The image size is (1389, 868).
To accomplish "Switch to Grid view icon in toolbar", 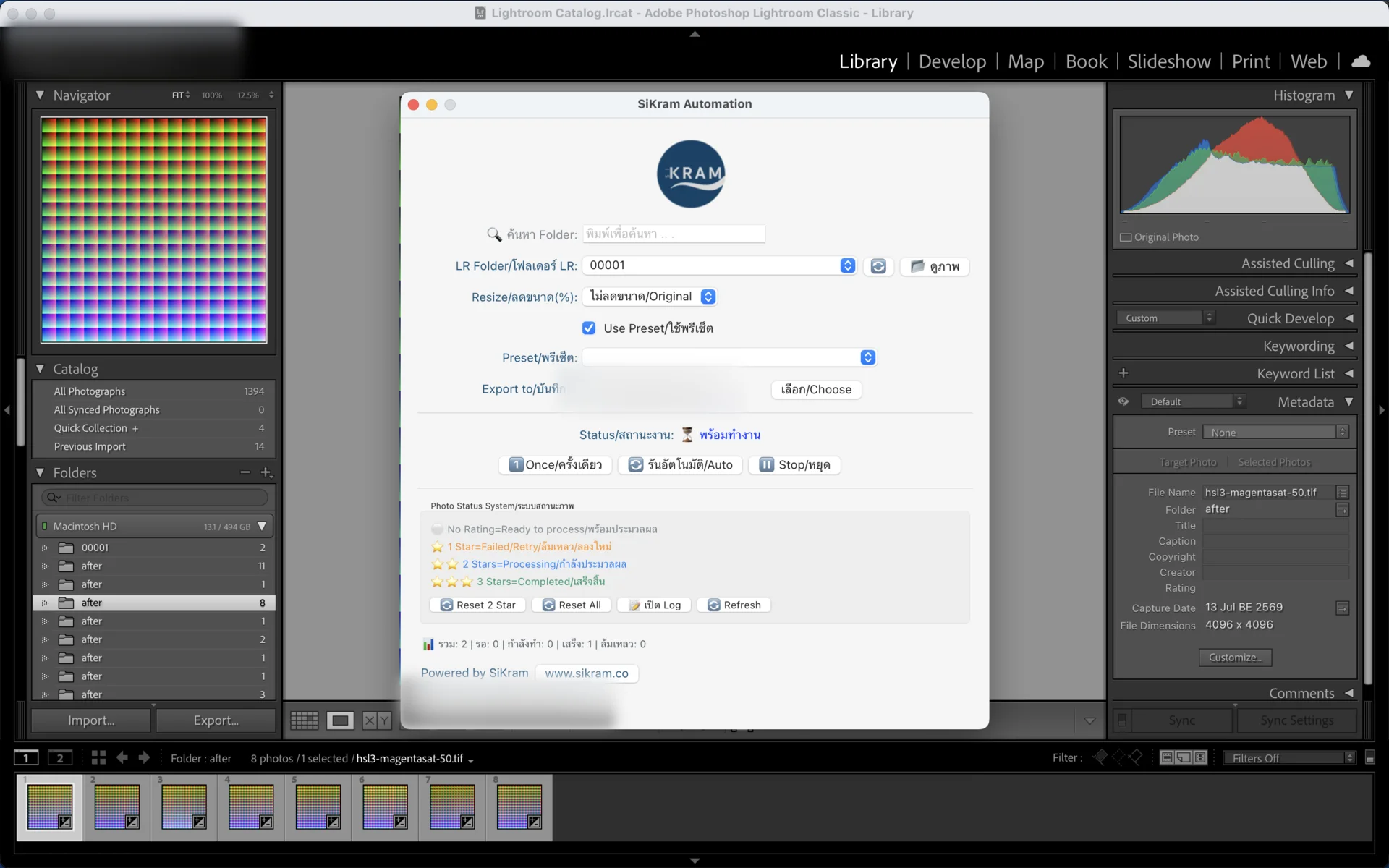I will (304, 720).
